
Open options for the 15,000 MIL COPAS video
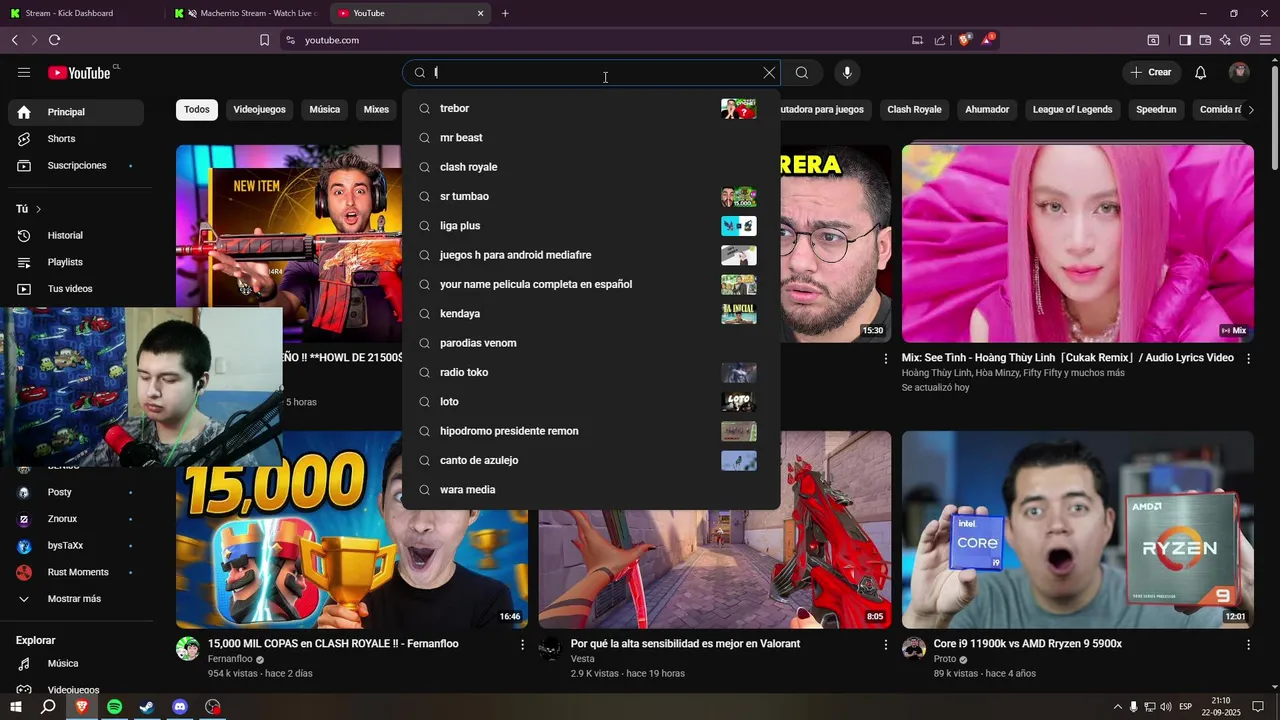(x=522, y=645)
